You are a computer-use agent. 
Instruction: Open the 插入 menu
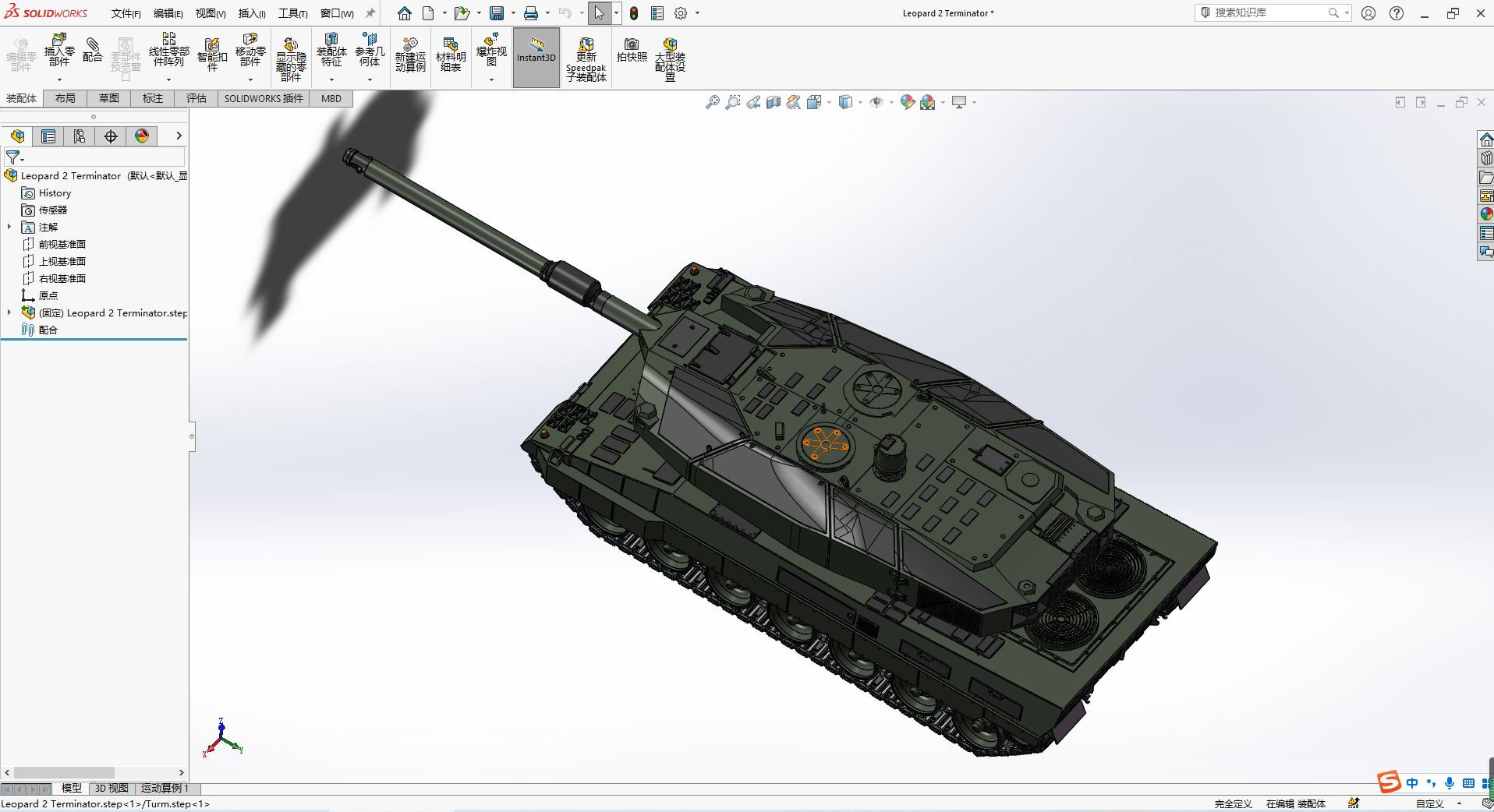pos(252,13)
